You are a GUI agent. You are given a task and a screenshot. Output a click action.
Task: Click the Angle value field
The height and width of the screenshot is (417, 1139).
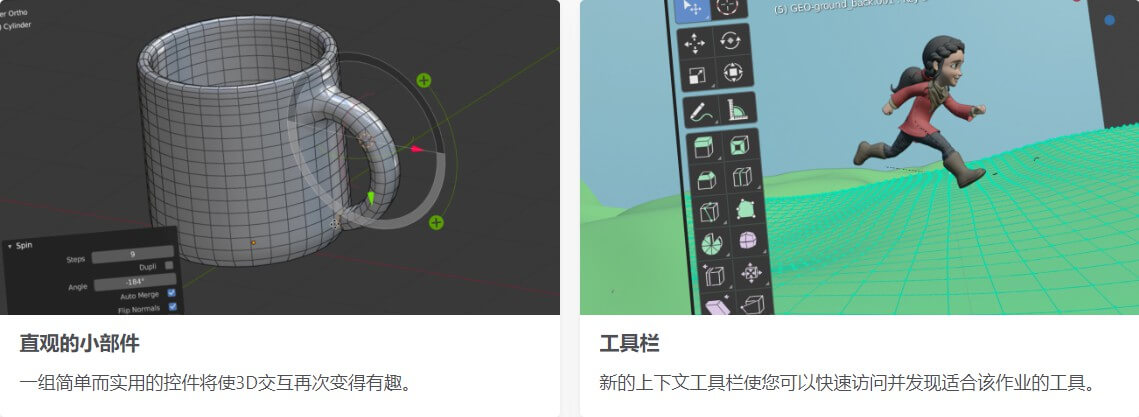click(134, 281)
